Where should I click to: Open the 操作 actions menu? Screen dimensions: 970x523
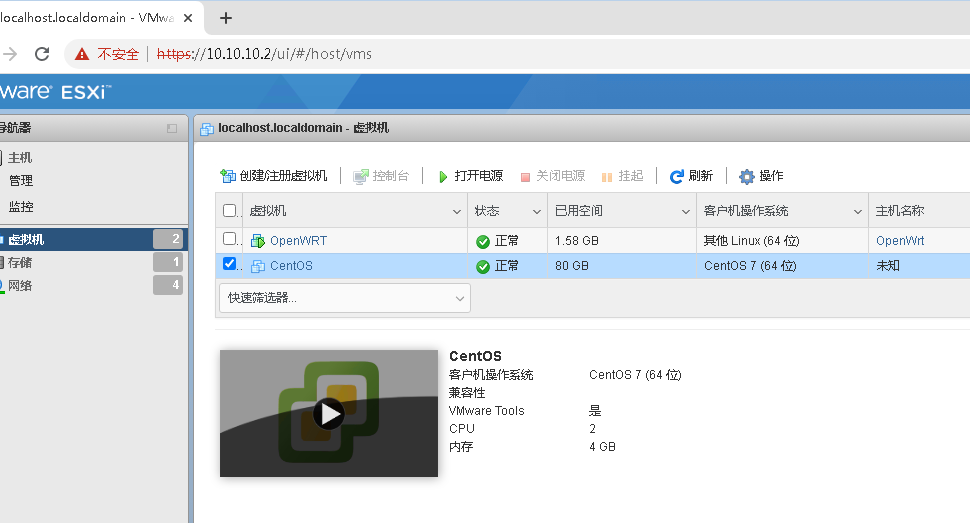point(761,176)
